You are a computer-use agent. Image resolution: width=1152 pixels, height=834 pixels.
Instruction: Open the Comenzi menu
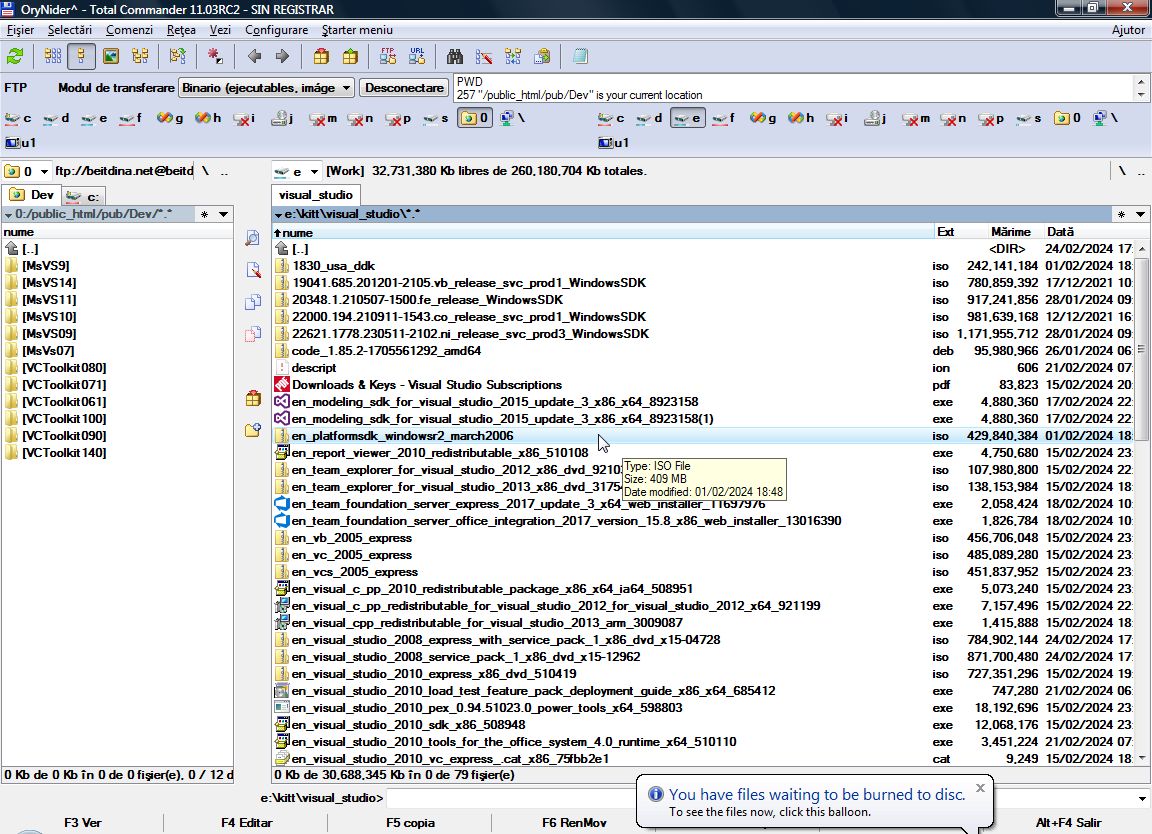coord(129,30)
